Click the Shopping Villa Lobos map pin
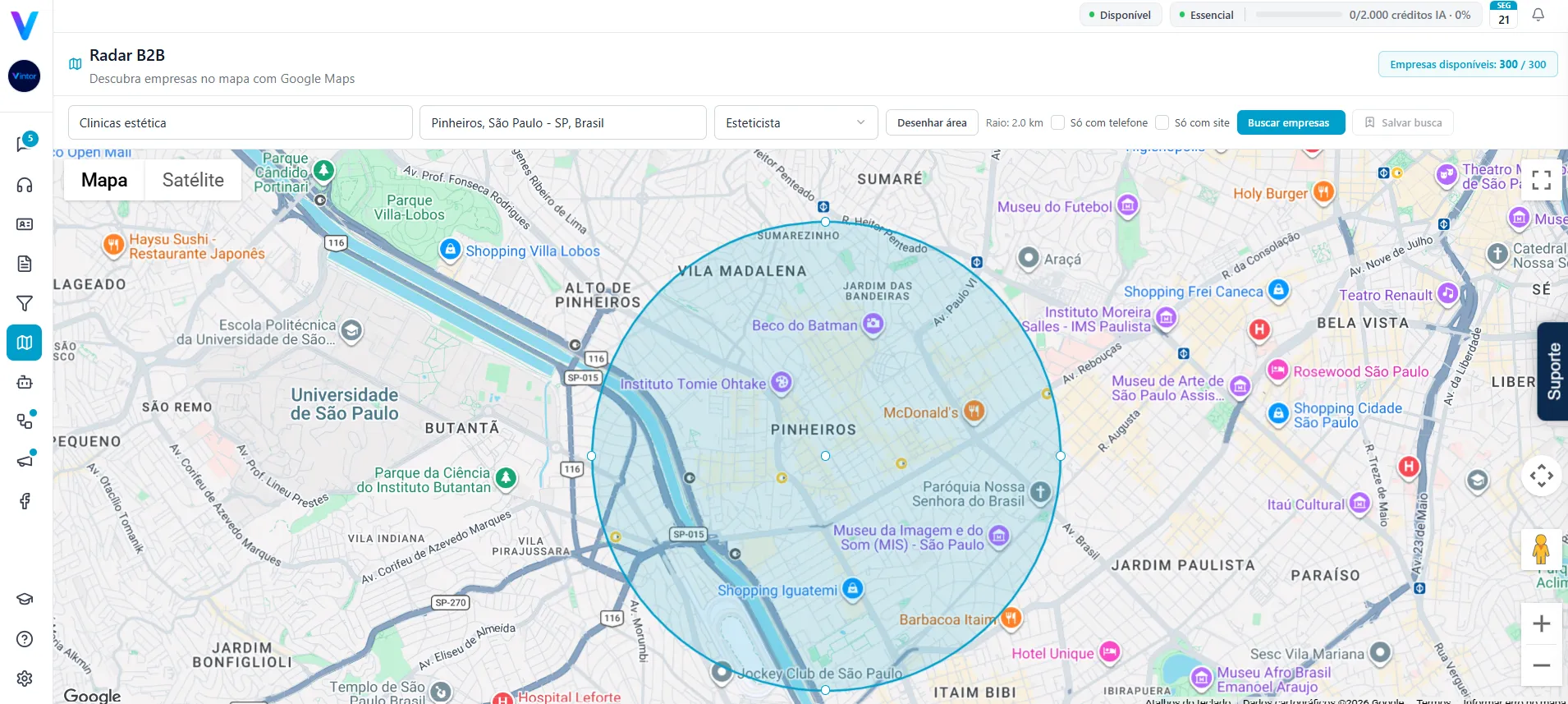1568x704 pixels. (x=450, y=249)
